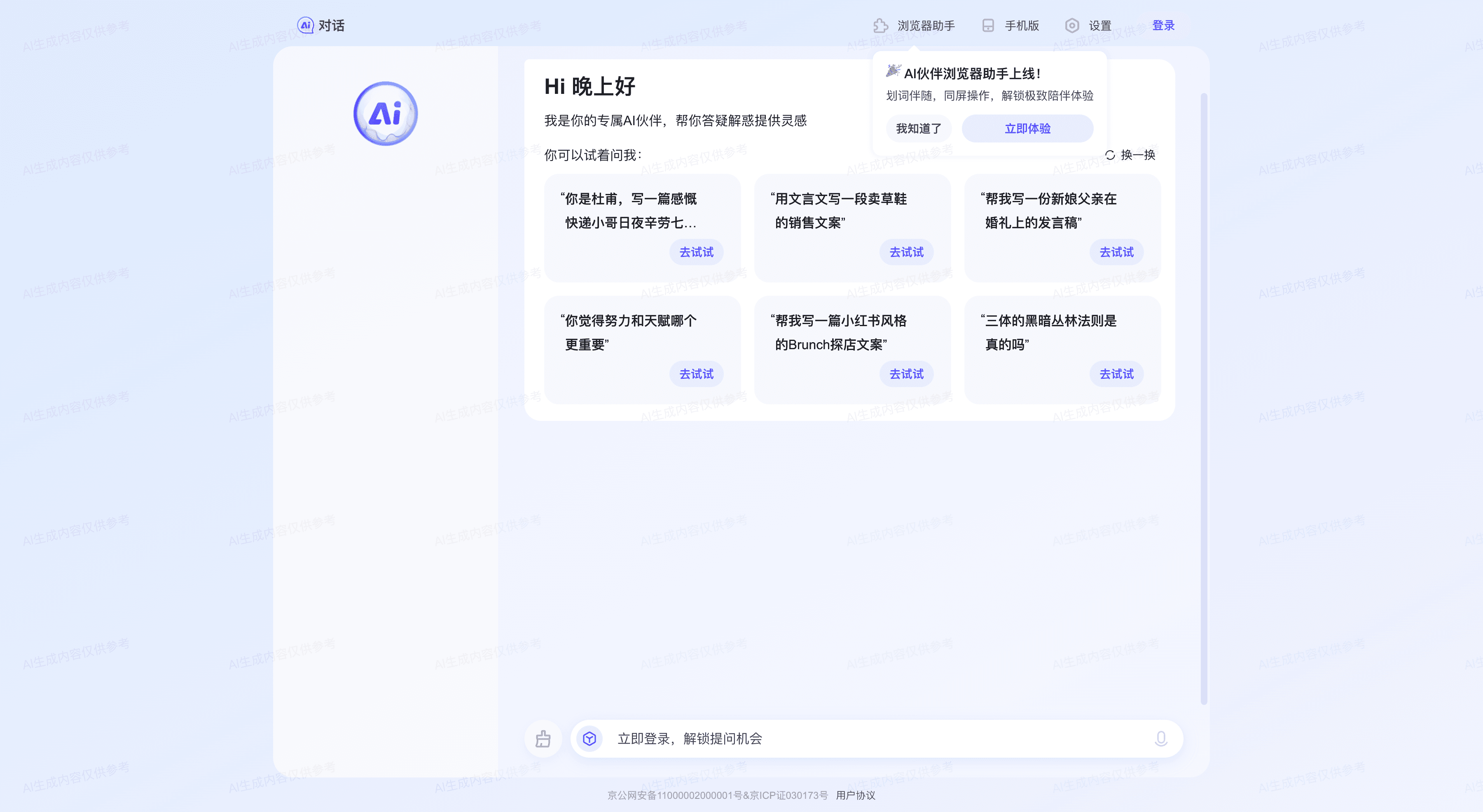Click 去试试 on the 三体黑暗丛林 card
This screenshot has height=812, width=1483.
click(1116, 374)
